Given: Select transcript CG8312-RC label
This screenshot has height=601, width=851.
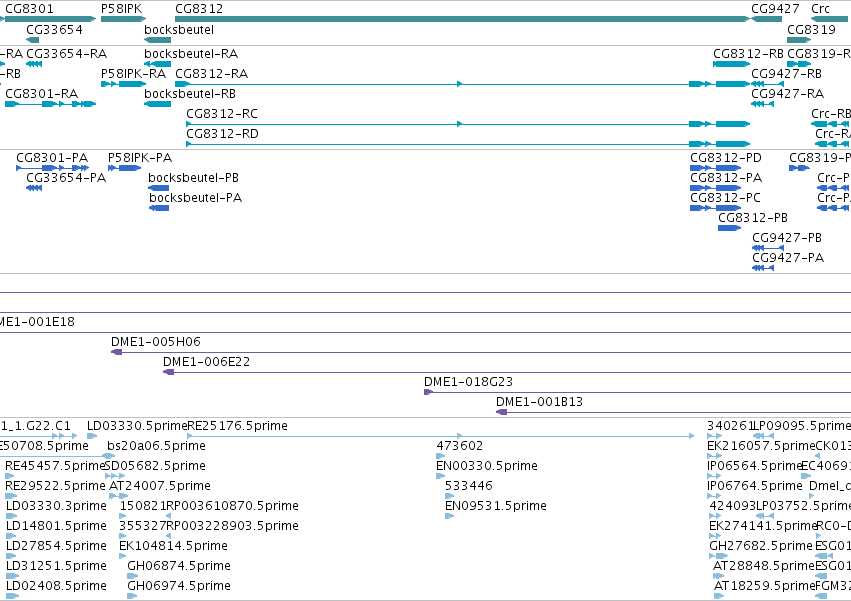Looking at the screenshot, I should click(222, 114).
